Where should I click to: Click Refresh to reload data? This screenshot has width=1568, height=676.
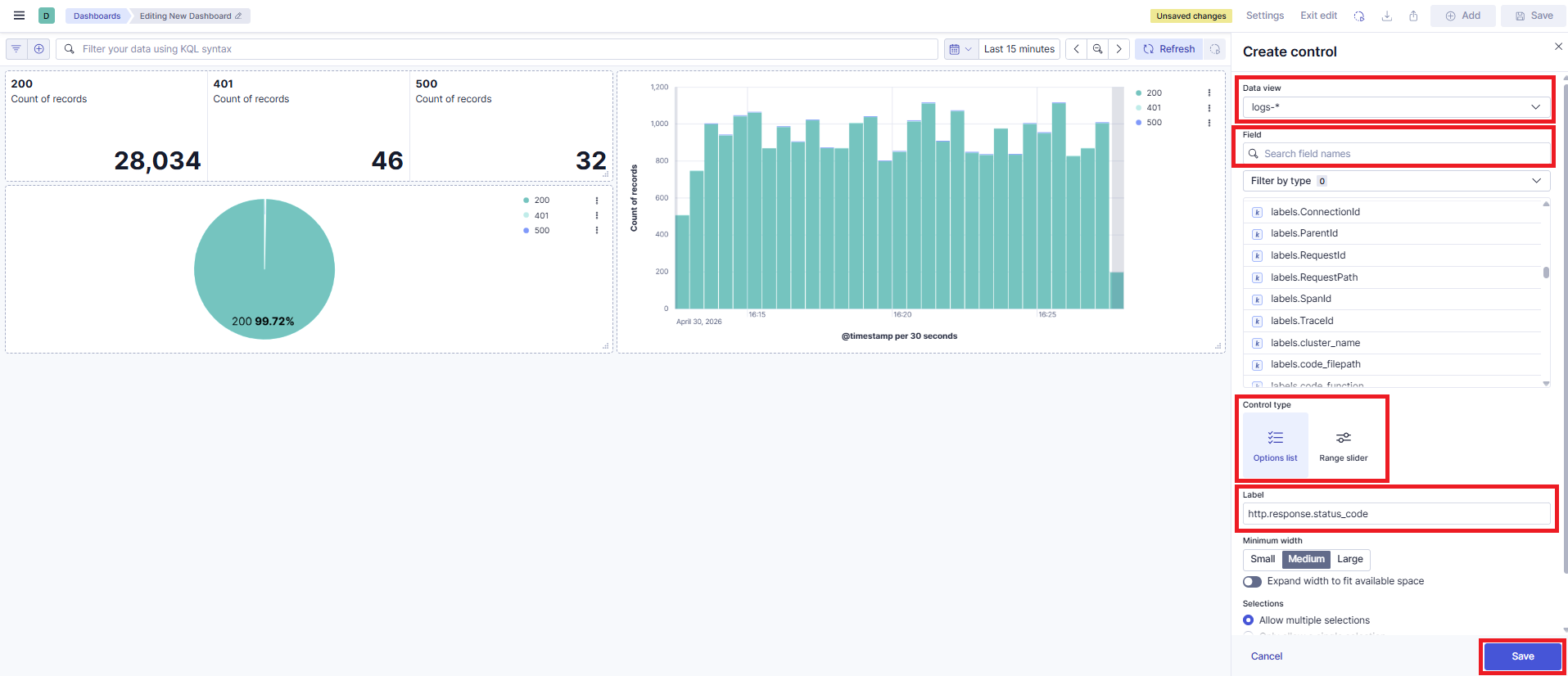[x=1169, y=49]
